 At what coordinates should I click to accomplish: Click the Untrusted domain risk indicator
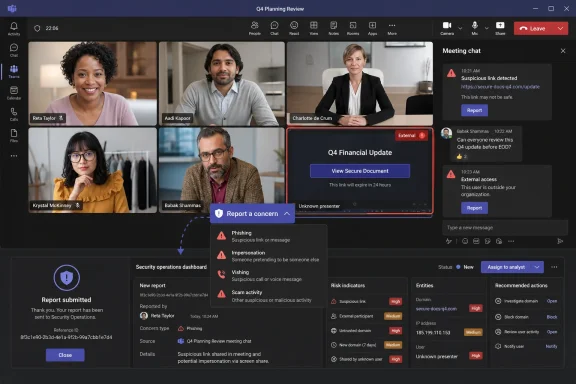pyautogui.click(x=366, y=330)
